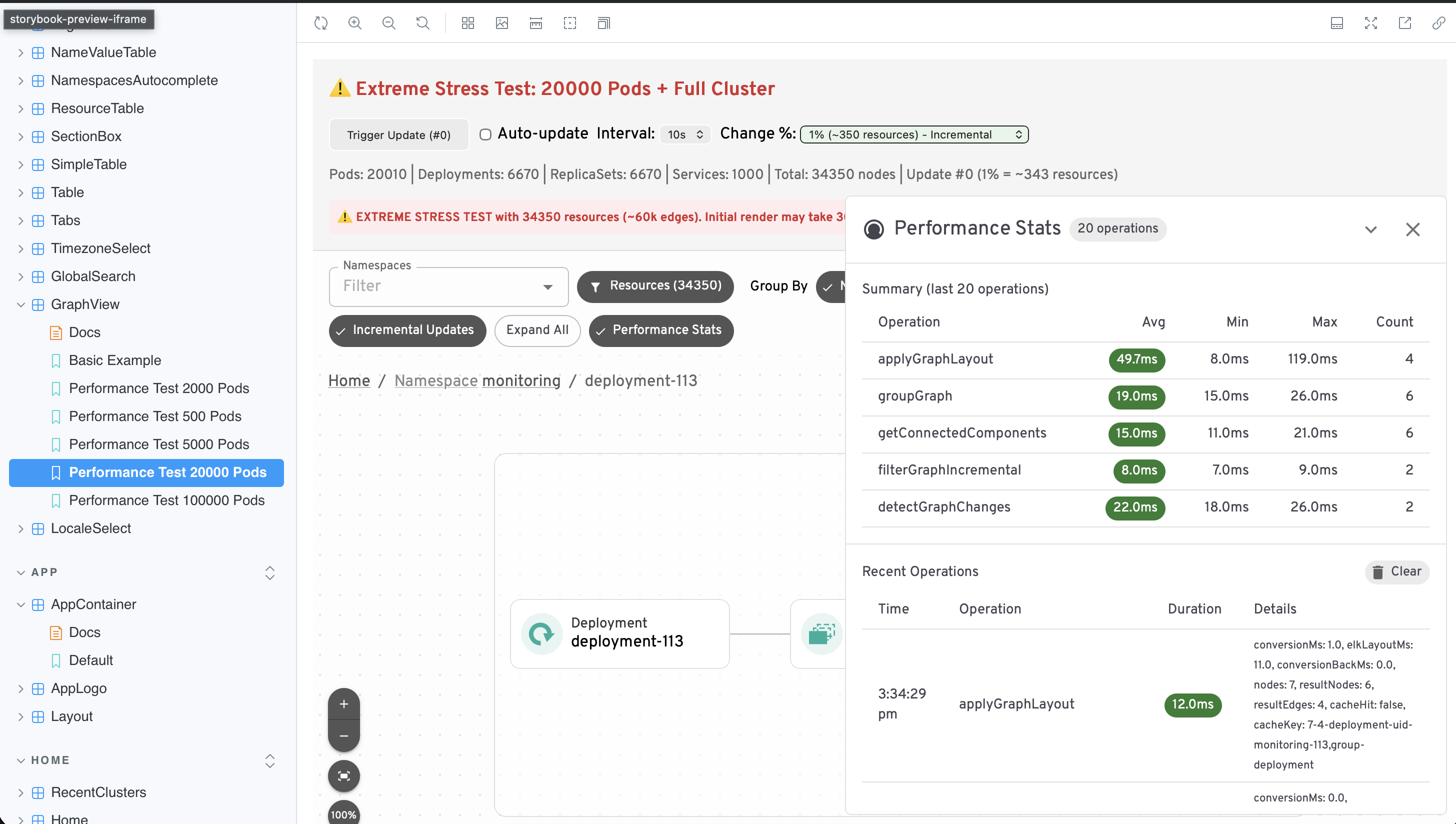Click the graph zoom in plus control
This screenshot has height=824, width=1456.
[343, 704]
